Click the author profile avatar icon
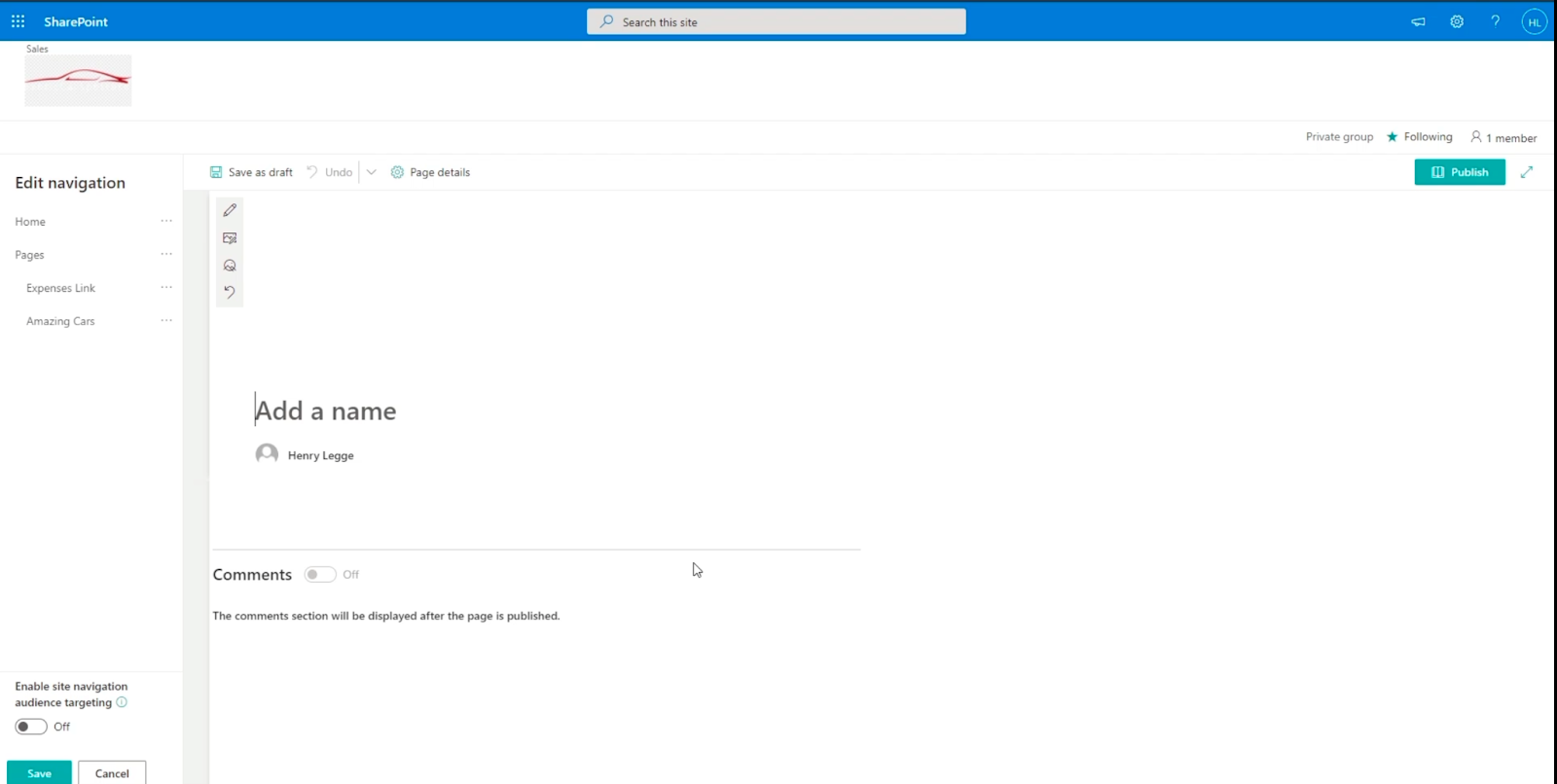The width and height of the screenshot is (1557, 784). tap(267, 454)
